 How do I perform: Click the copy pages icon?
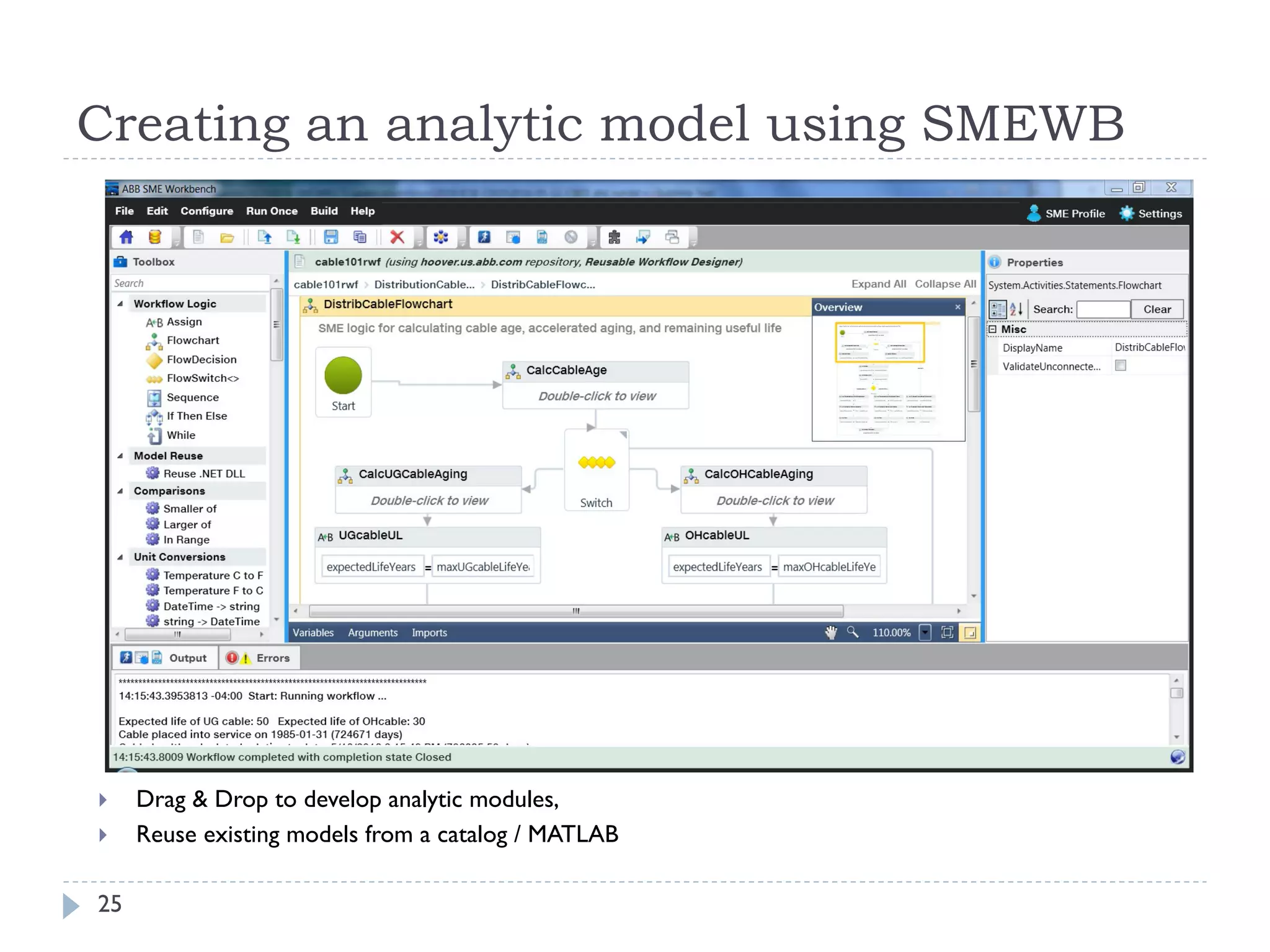point(360,237)
